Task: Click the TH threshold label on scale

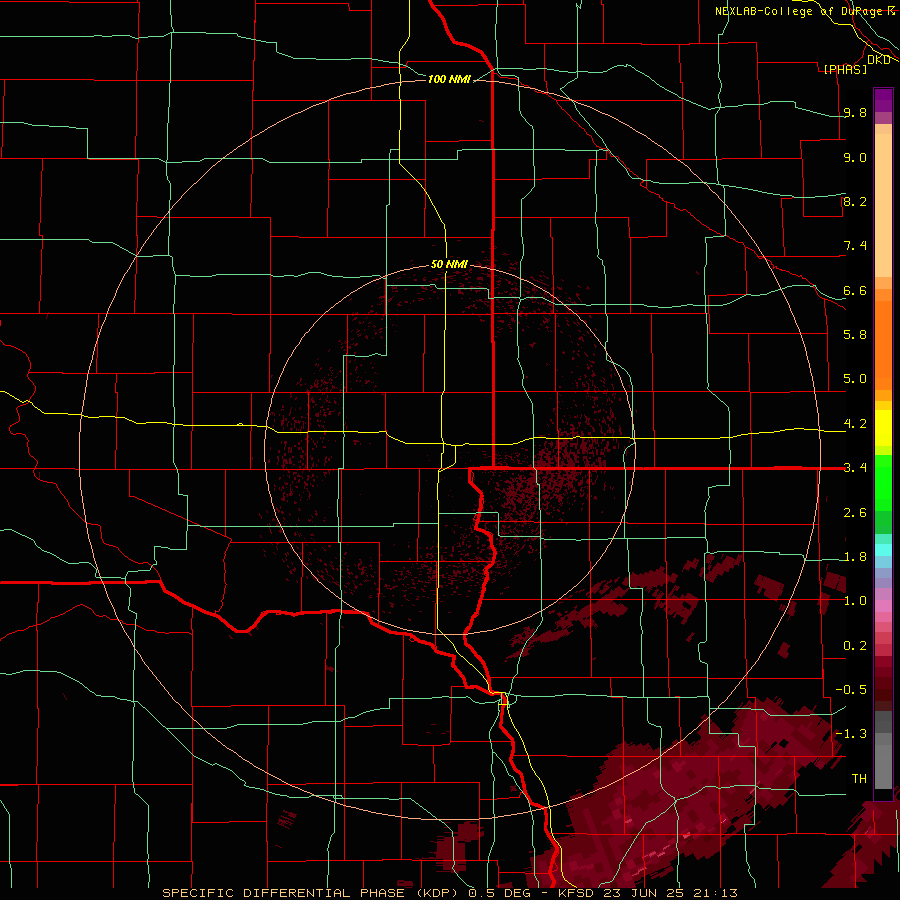Action: (x=859, y=779)
